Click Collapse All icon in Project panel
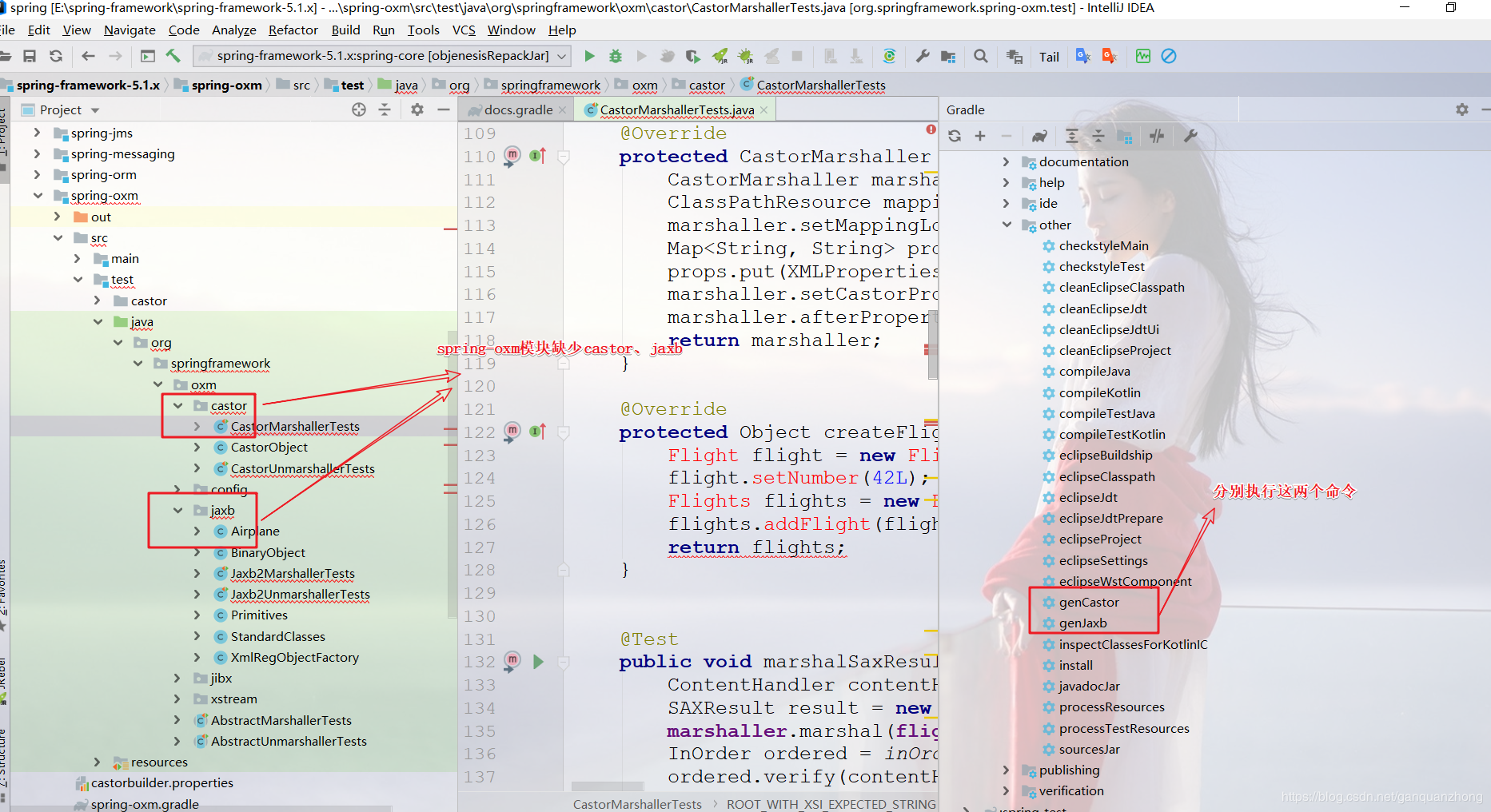The height and width of the screenshot is (812, 1491). [385, 109]
